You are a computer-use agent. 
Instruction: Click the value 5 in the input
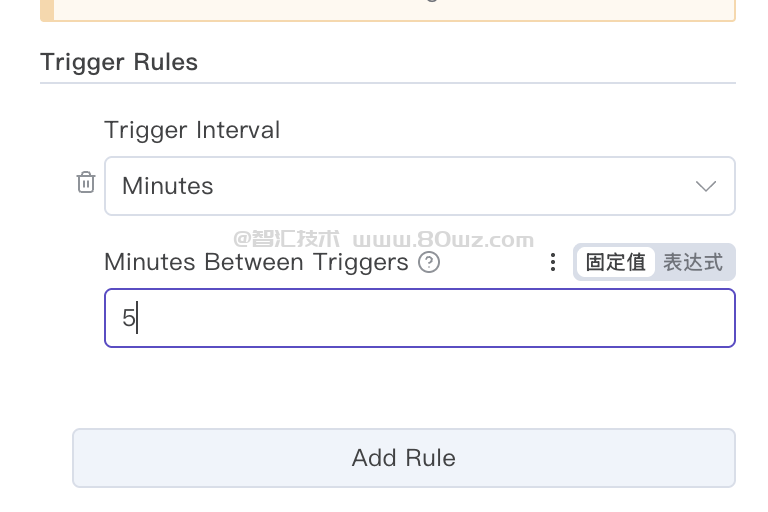pos(128,318)
